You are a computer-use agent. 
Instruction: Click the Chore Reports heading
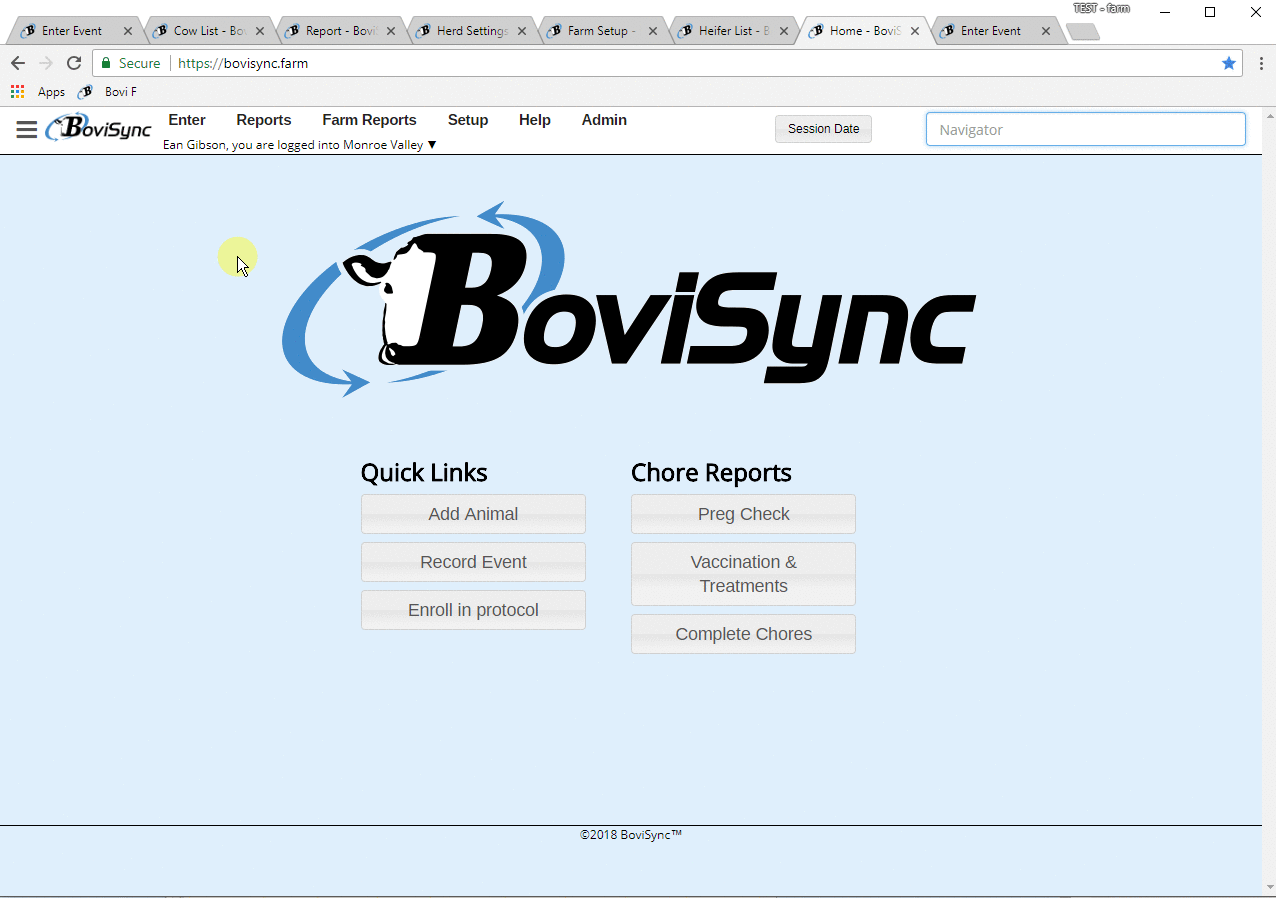click(x=711, y=473)
